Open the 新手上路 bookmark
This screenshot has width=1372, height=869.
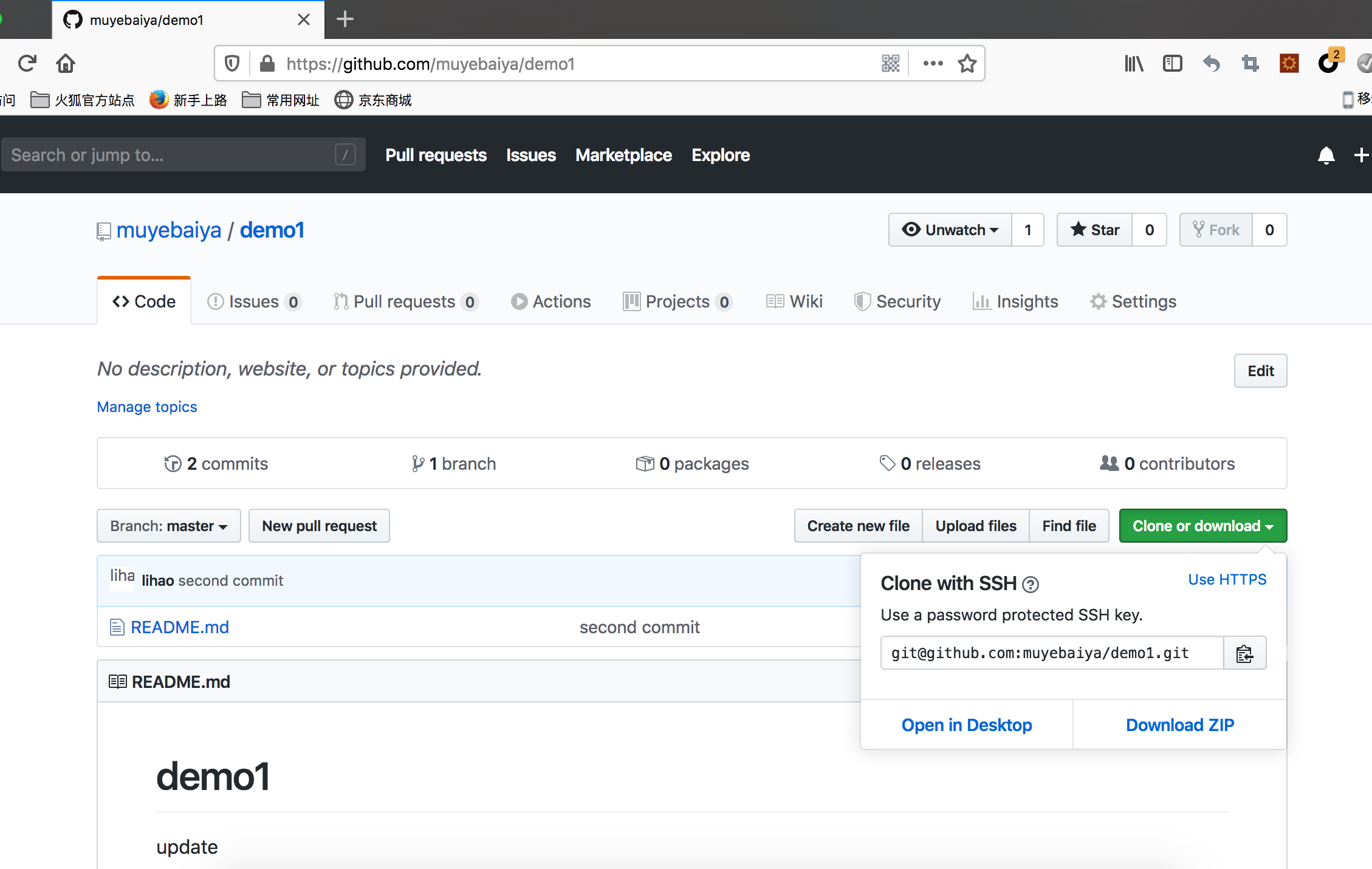(188, 100)
